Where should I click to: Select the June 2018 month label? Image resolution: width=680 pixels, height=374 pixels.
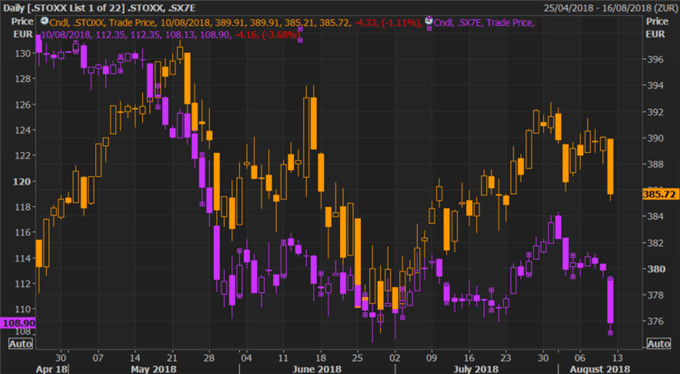pos(317,369)
